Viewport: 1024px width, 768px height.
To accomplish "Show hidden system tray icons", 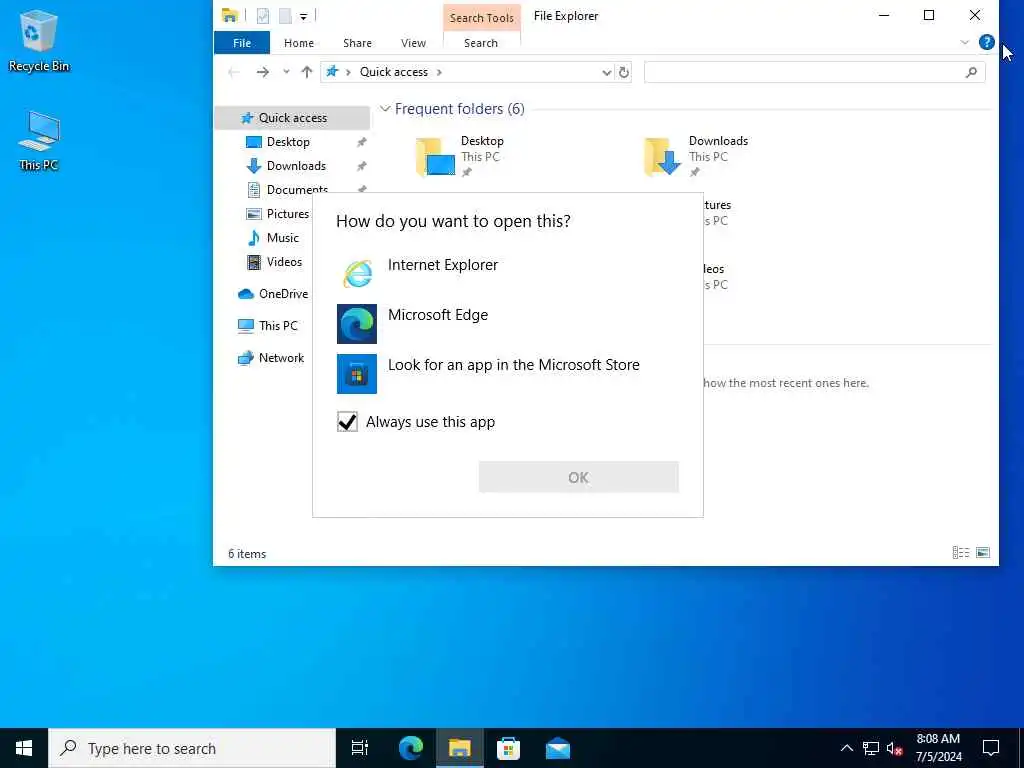I will click(x=846, y=748).
